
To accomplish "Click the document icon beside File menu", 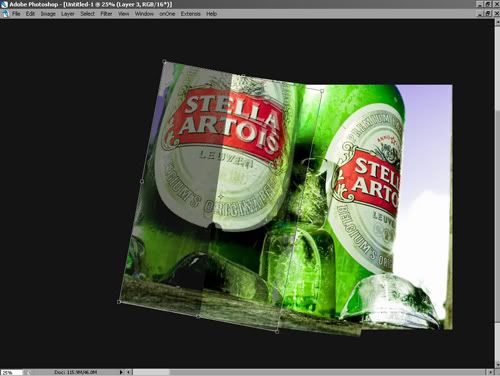I will coord(5,14).
